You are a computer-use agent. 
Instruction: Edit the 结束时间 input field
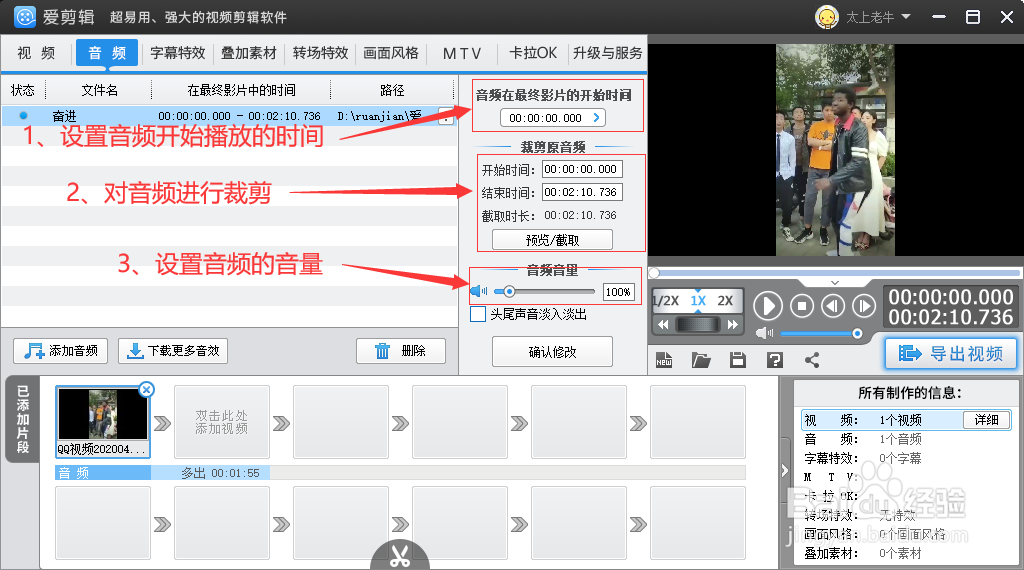[582, 192]
